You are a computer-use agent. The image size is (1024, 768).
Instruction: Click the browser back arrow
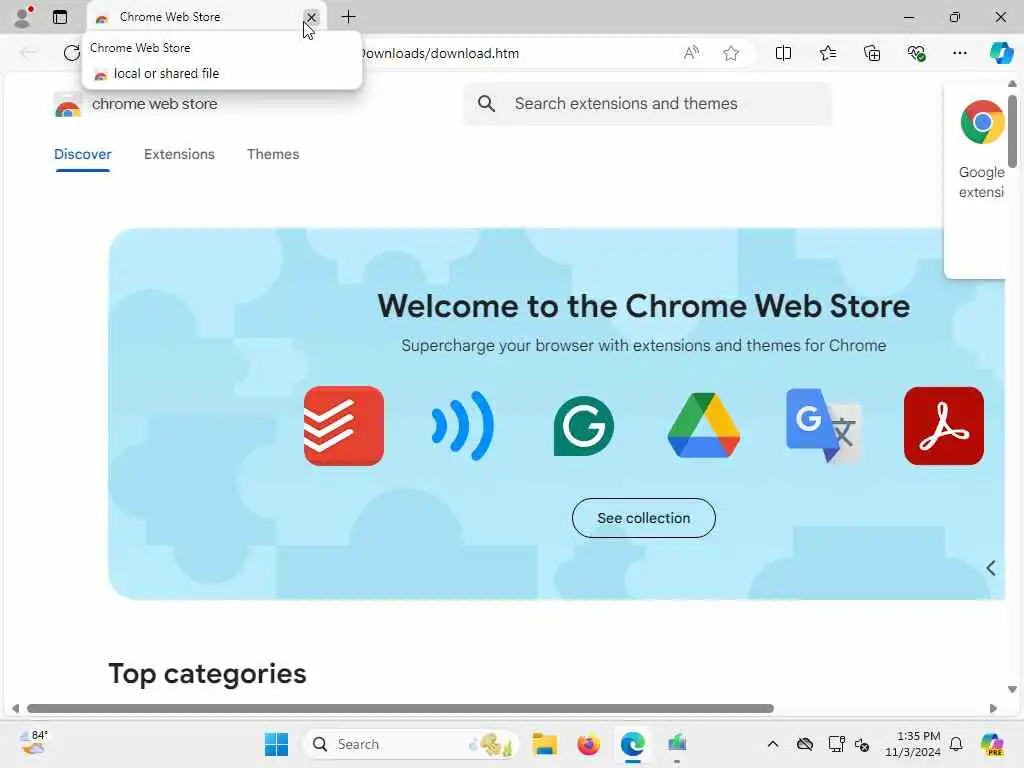point(29,53)
